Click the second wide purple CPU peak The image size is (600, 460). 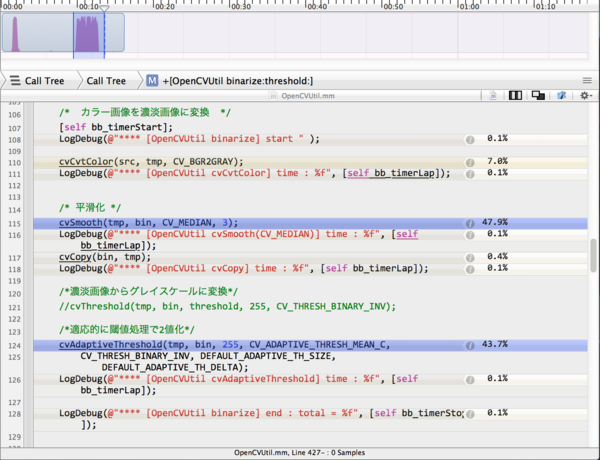(x=87, y=34)
